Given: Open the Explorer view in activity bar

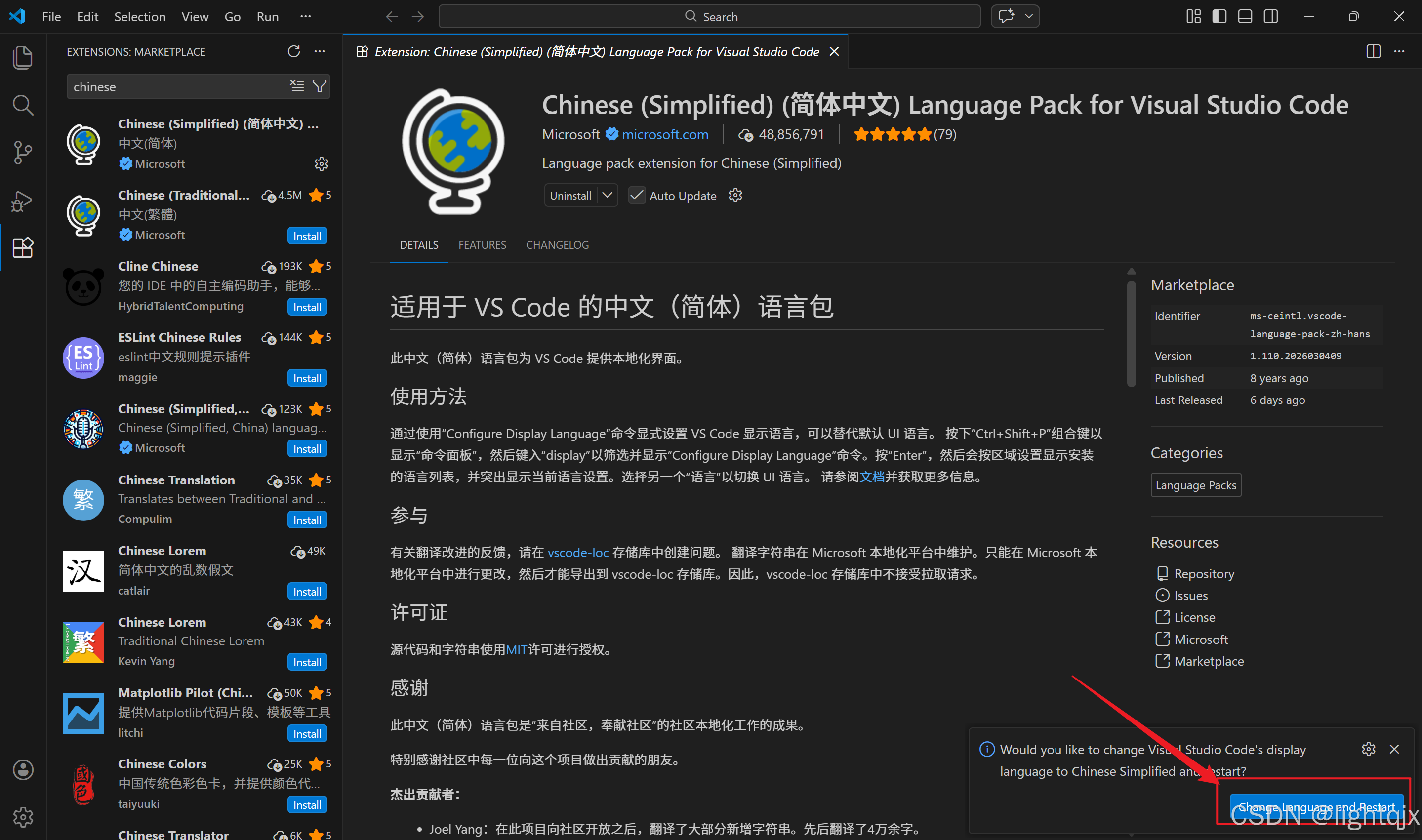Looking at the screenshot, I should coord(23,58).
